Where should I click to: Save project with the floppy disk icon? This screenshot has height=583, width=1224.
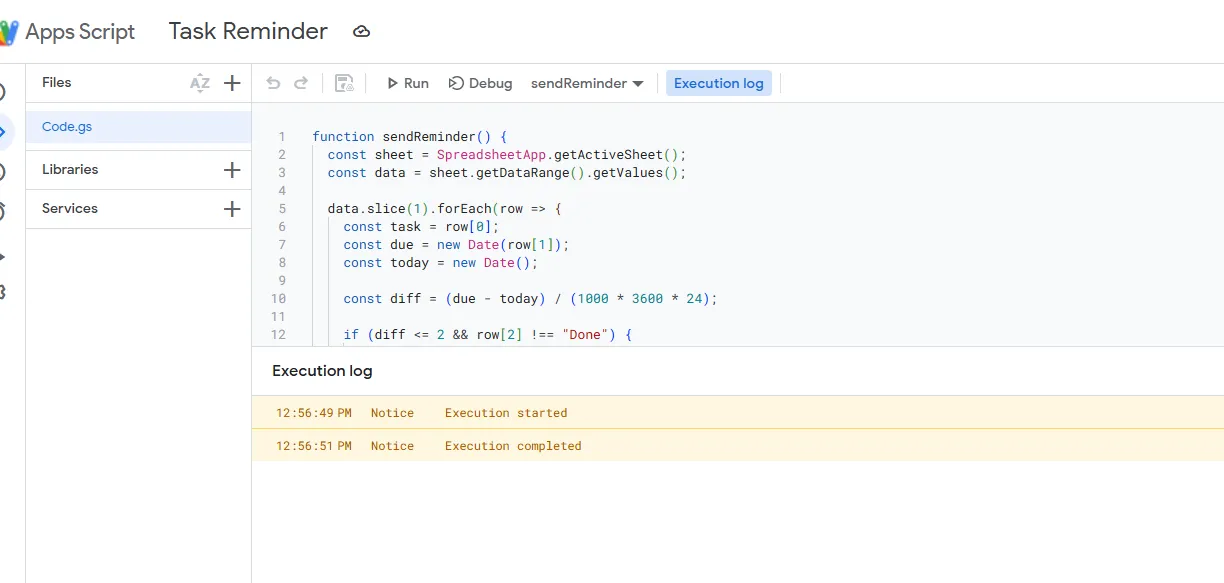click(x=344, y=83)
